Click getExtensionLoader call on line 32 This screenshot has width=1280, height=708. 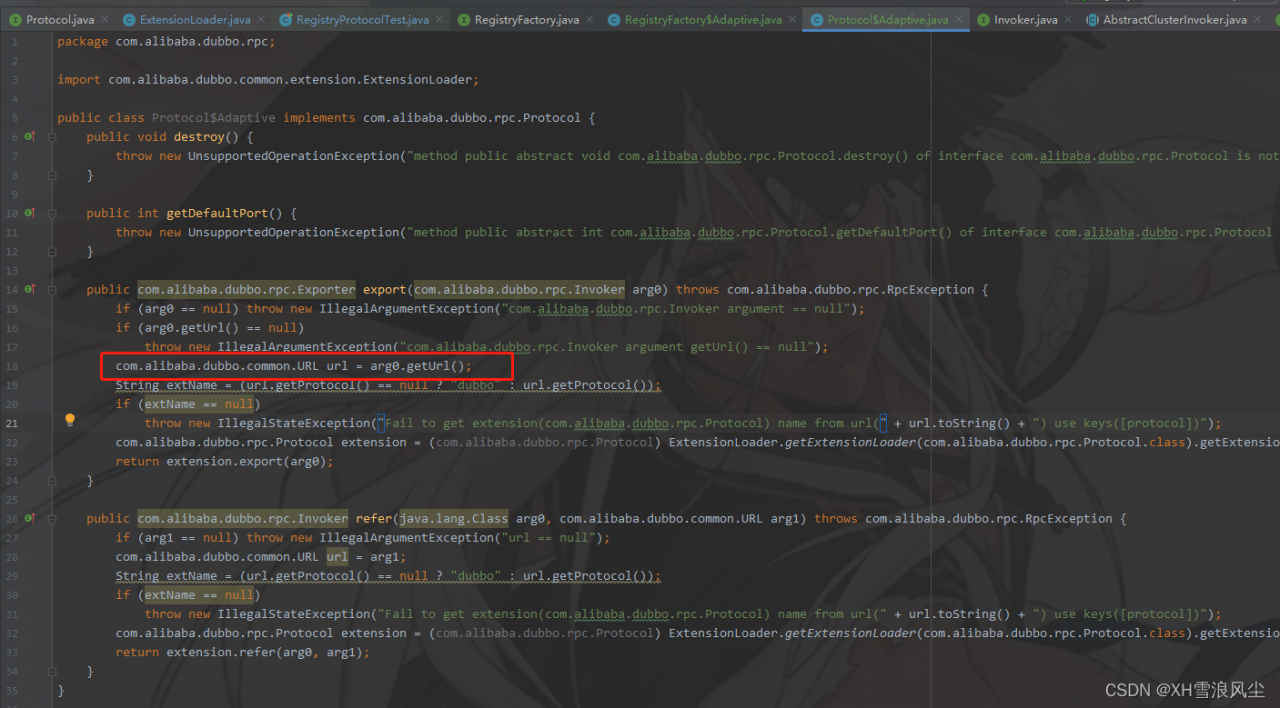pyautogui.click(x=851, y=634)
